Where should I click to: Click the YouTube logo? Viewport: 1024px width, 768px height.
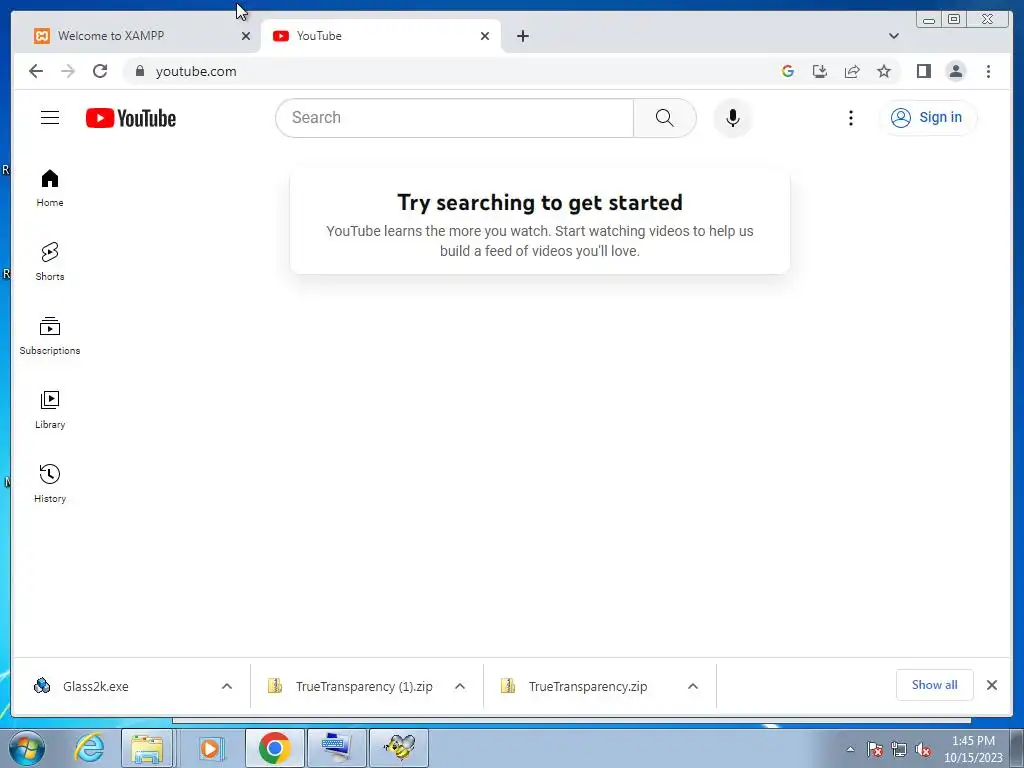[x=131, y=118]
